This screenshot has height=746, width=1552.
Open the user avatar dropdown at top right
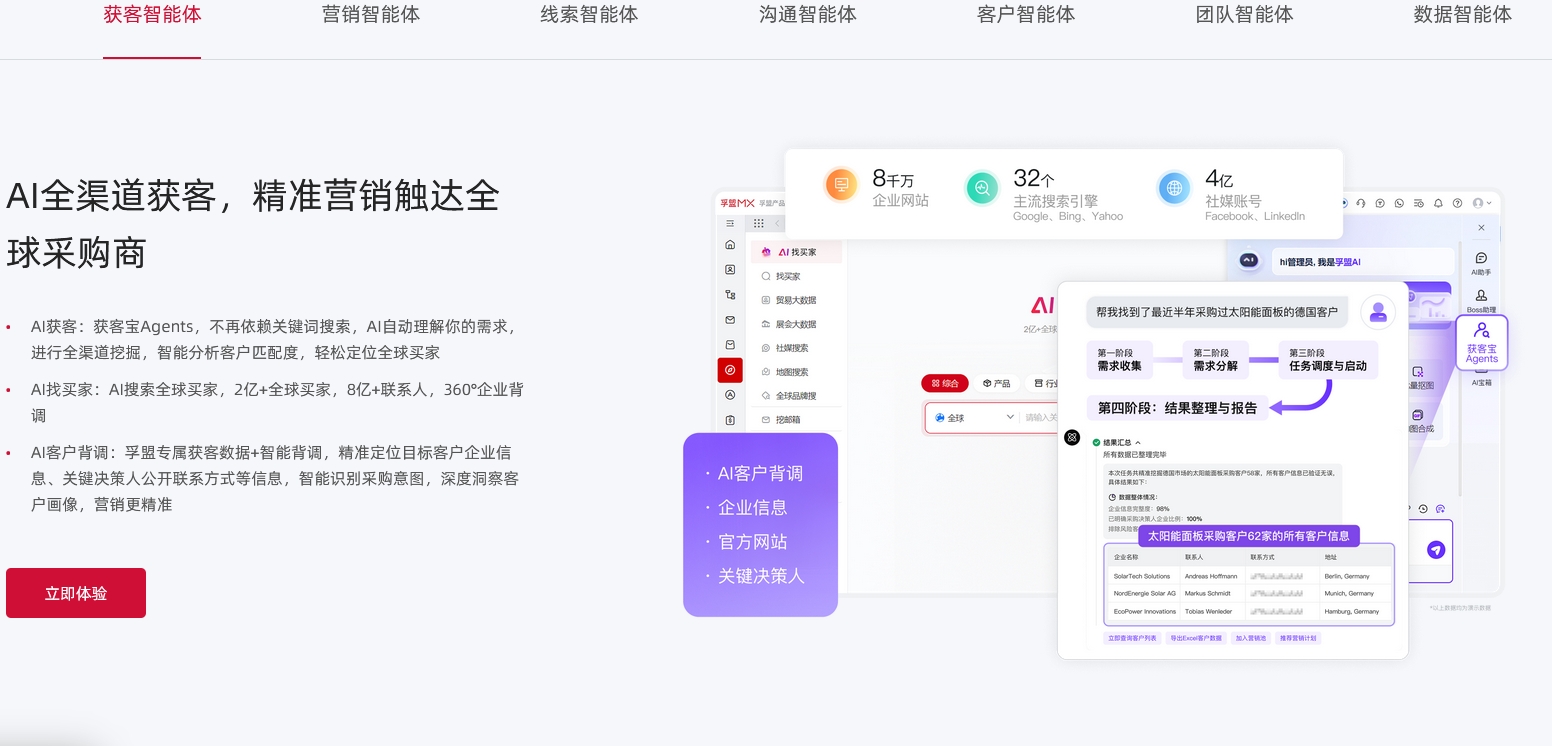pos(1480,203)
